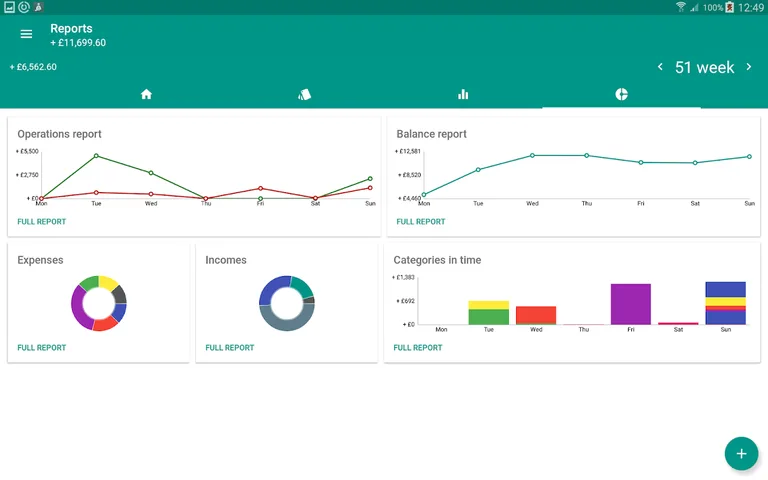The width and height of the screenshot is (768, 480).
Task: Open the hamburger navigation menu
Action: coord(26,34)
